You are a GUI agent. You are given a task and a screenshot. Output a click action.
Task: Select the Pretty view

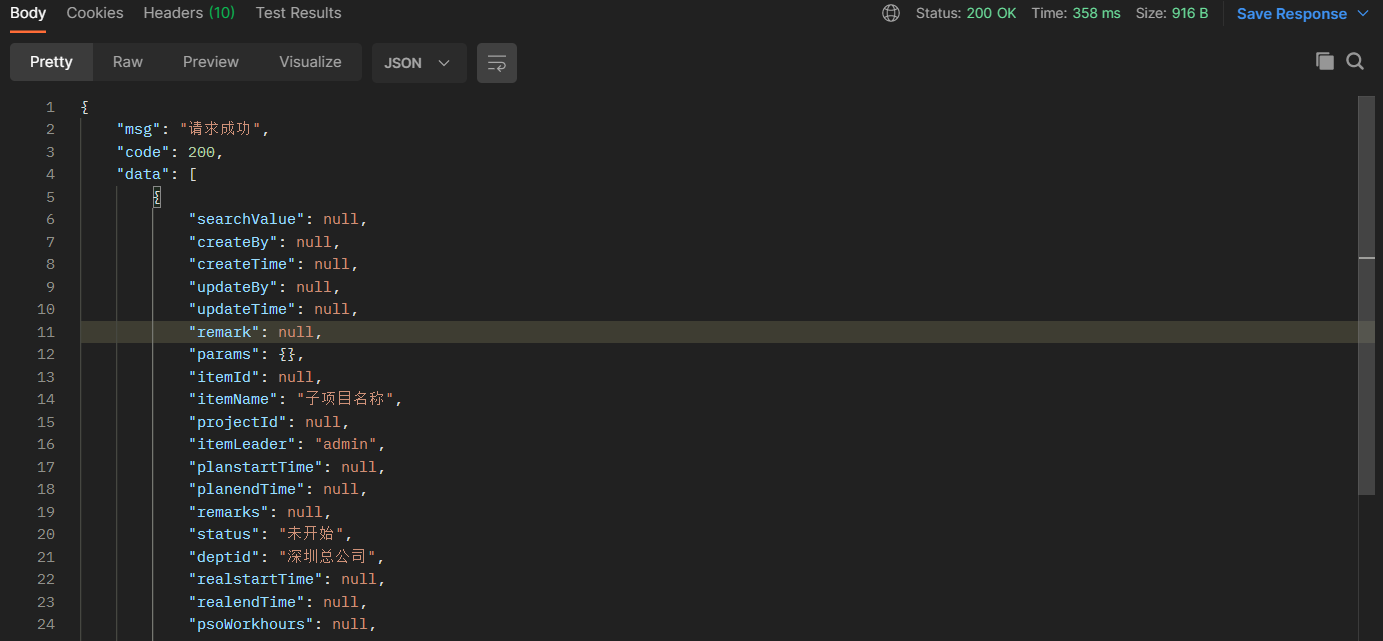[x=51, y=62]
